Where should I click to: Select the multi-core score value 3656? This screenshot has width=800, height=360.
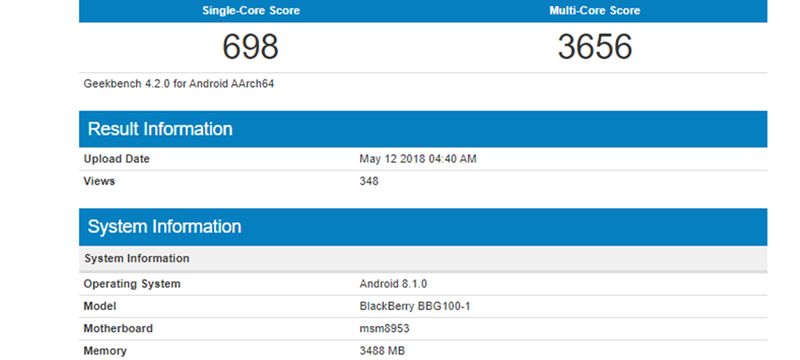[x=594, y=47]
